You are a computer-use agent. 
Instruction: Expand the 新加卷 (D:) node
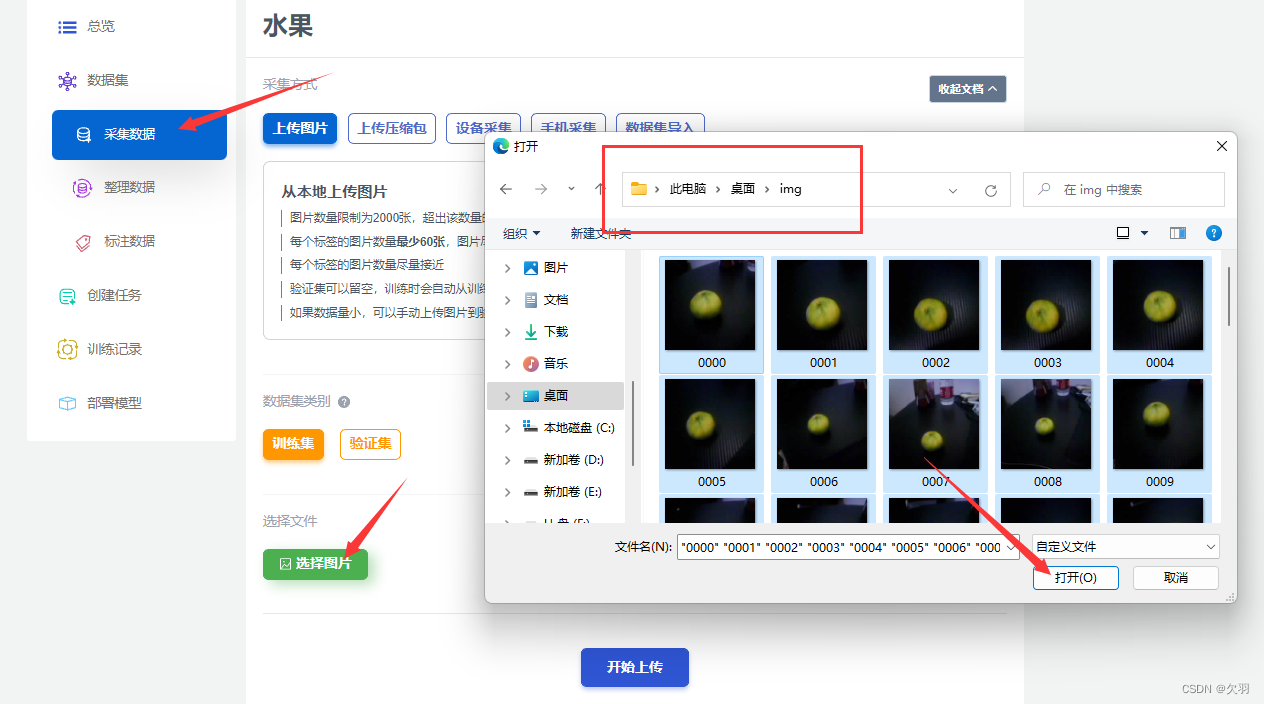tap(508, 460)
